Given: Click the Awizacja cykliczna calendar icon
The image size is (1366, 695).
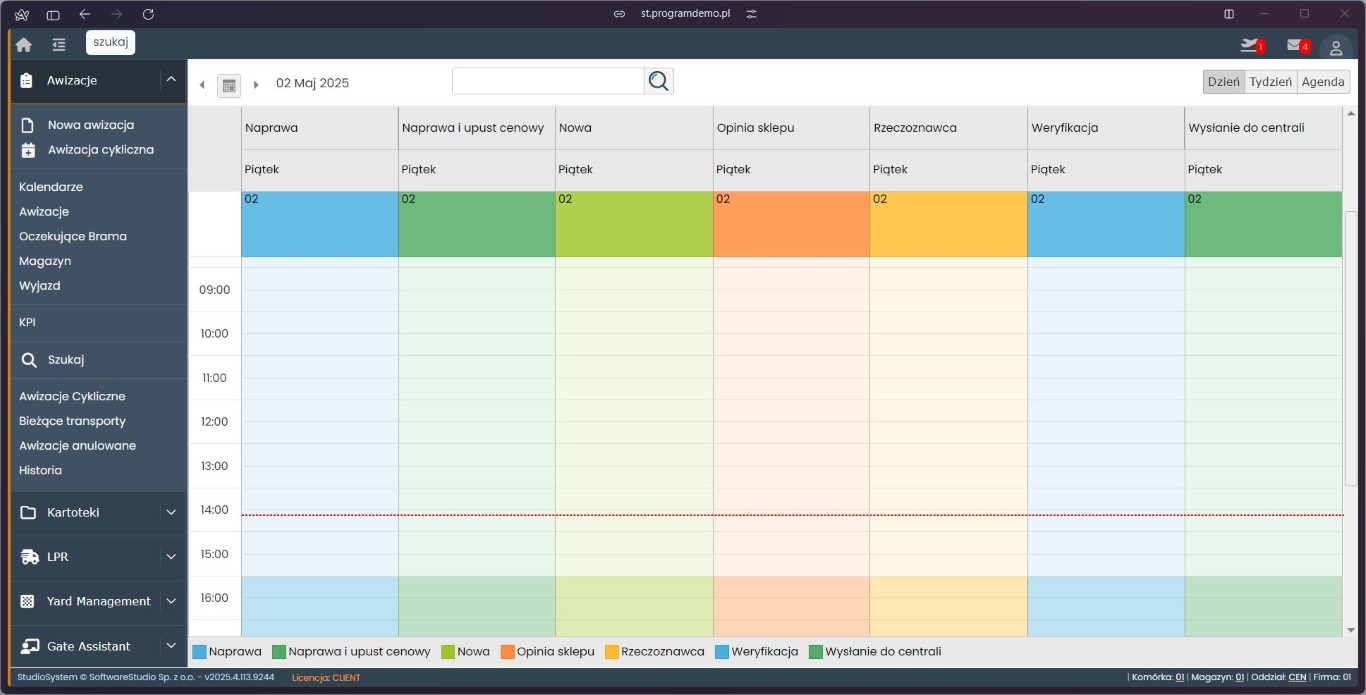Looking at the screenshot, I should (x=28, y=150).
